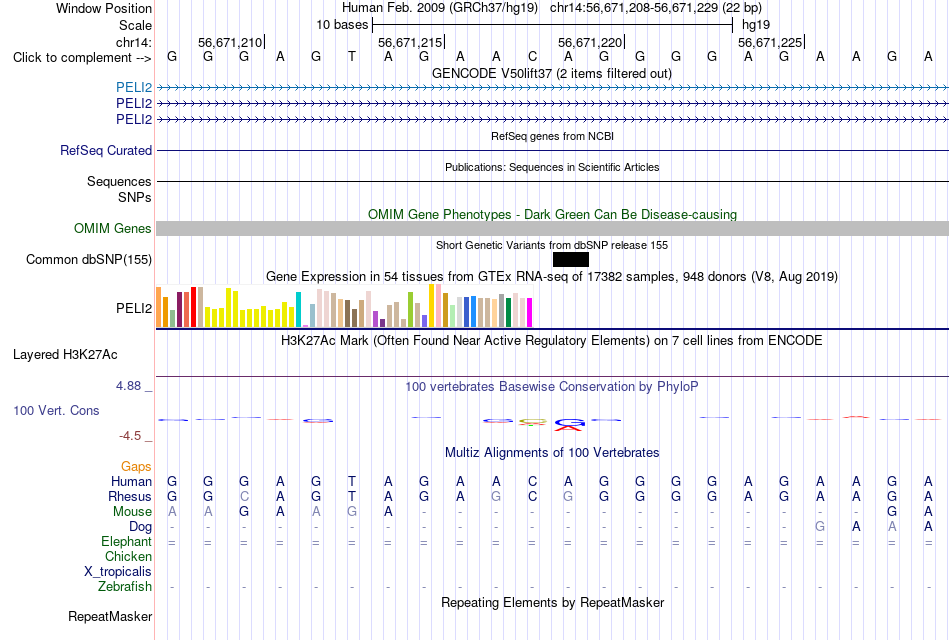950x640 pixels.
Task: Click the 'OMIM Gene Phenotypes' green title
Action: pyautogui.click(x=552, y=215)
